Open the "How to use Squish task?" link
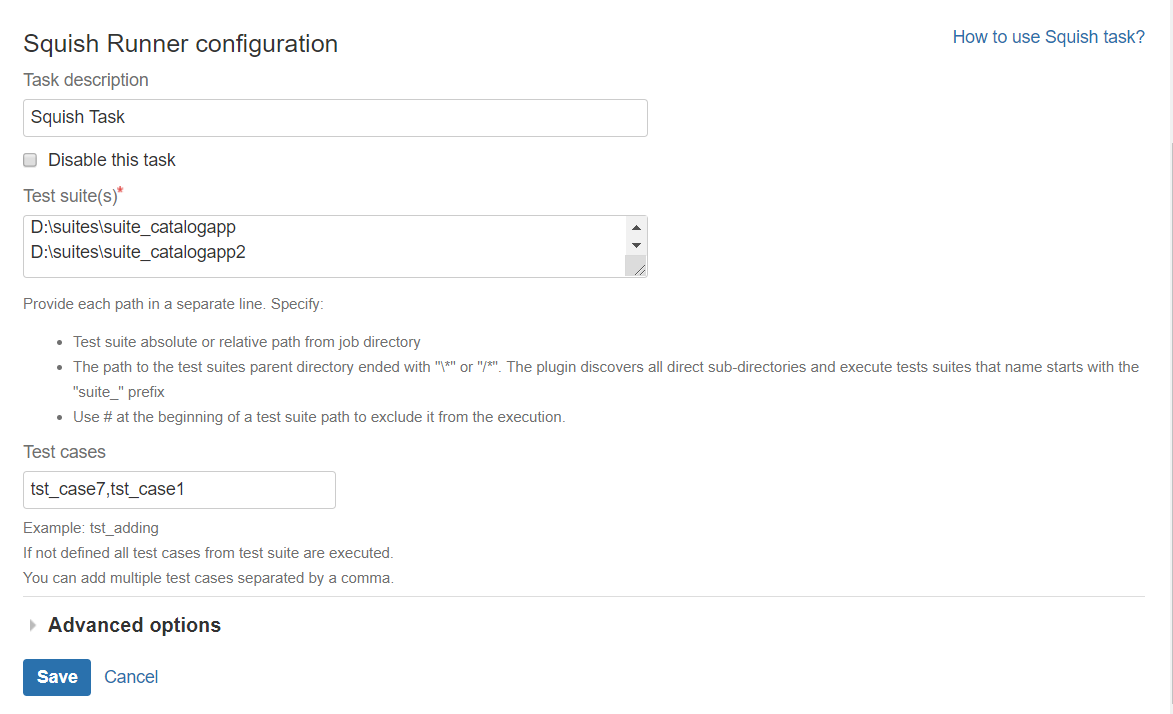 point(1048,37)
